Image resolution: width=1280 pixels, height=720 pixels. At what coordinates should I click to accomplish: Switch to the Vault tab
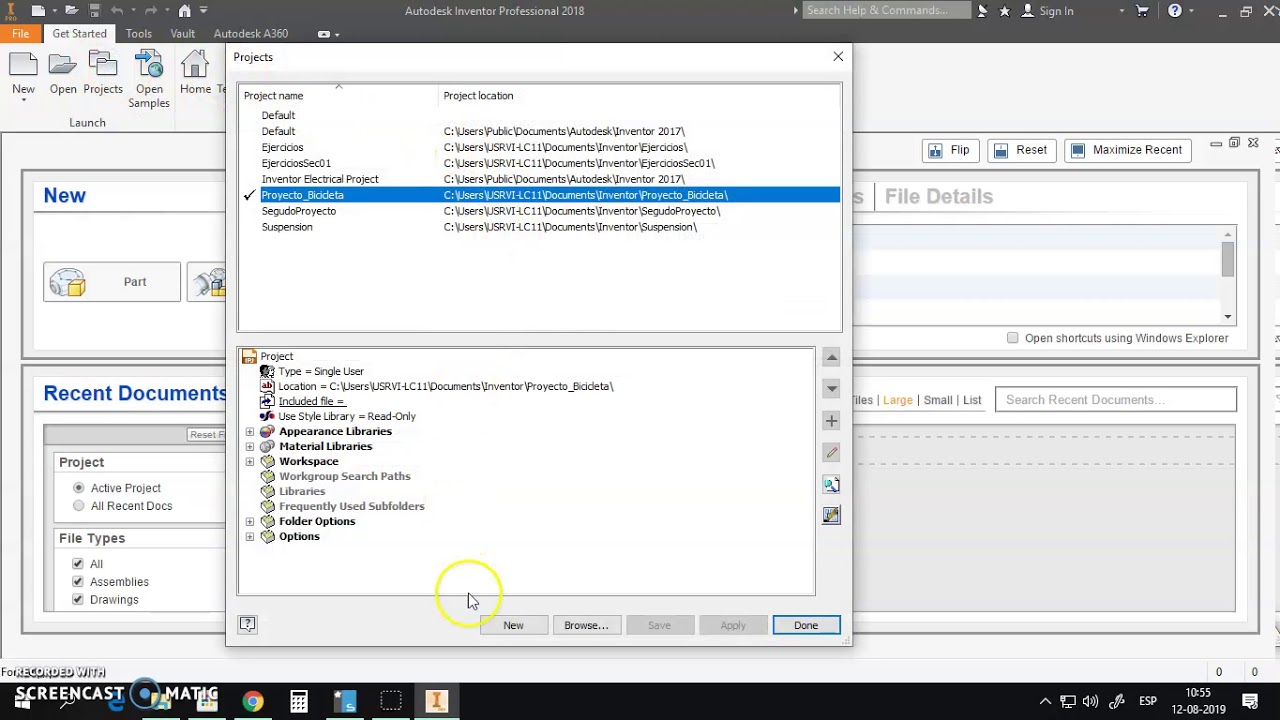[183, 34]
